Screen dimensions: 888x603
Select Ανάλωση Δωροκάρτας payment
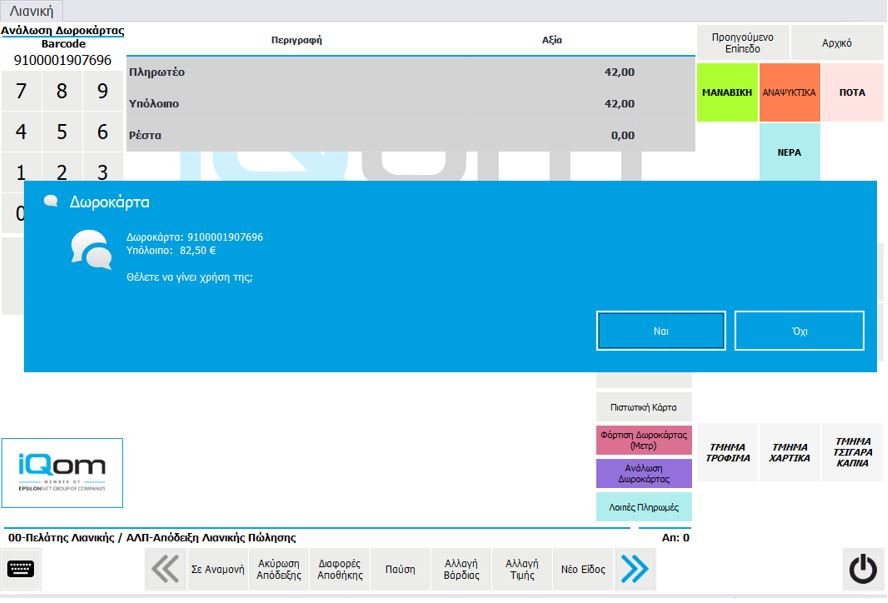[644, 474]
